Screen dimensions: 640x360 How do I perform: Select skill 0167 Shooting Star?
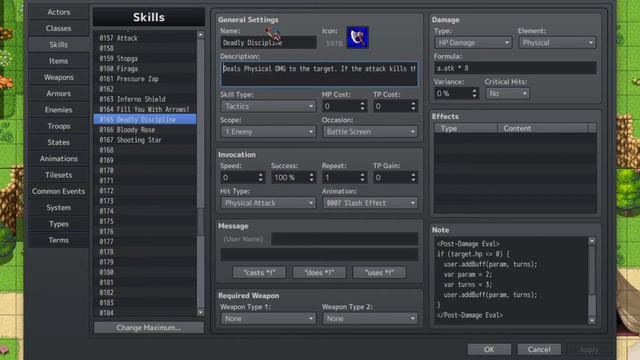pos(145,140)
